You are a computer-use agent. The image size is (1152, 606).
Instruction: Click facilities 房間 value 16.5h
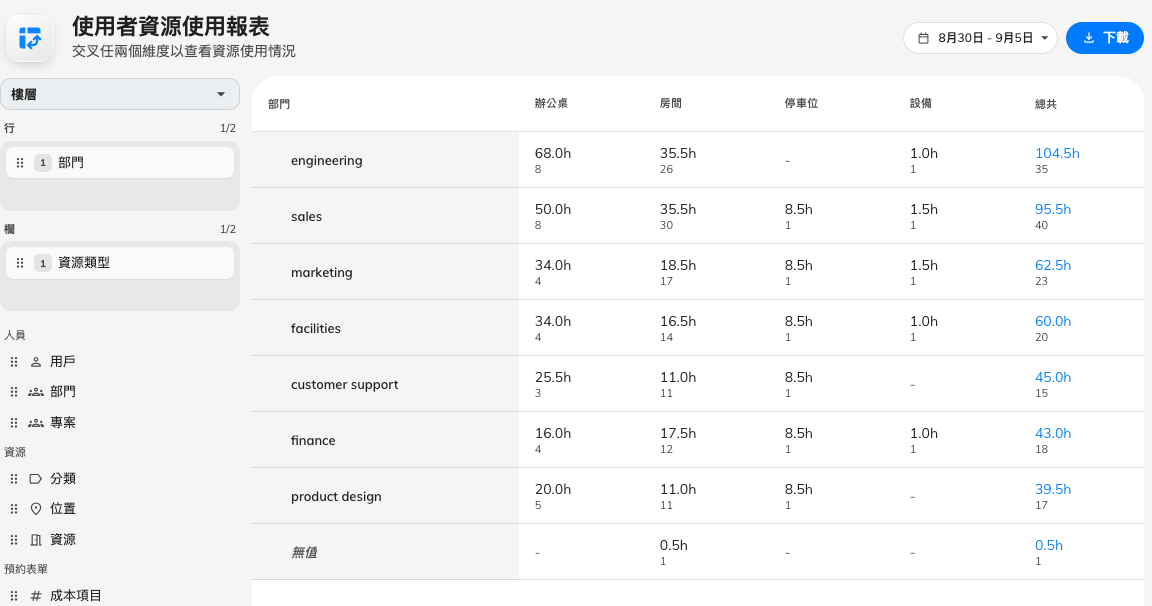pos(677,321)
